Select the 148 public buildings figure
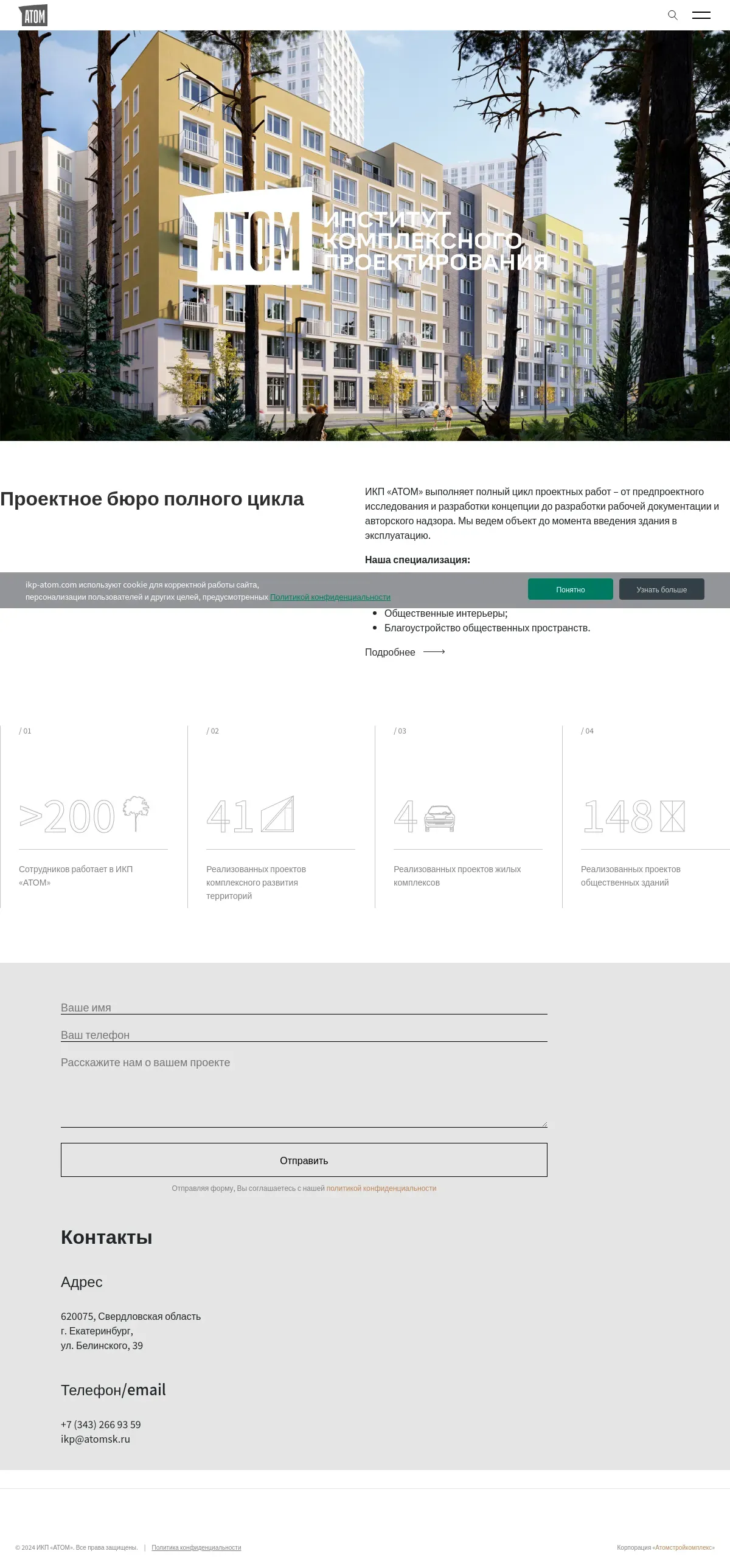Screen dimensions: 730x1568 (x=617, y=816)
